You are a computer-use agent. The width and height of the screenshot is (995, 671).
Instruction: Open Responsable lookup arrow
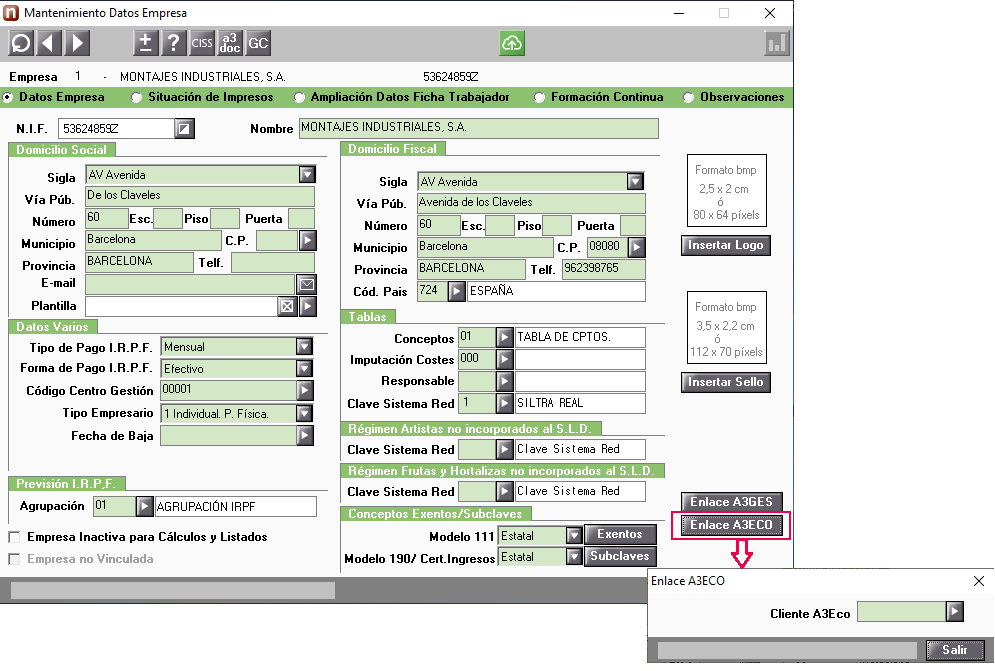tap(504, 381)
